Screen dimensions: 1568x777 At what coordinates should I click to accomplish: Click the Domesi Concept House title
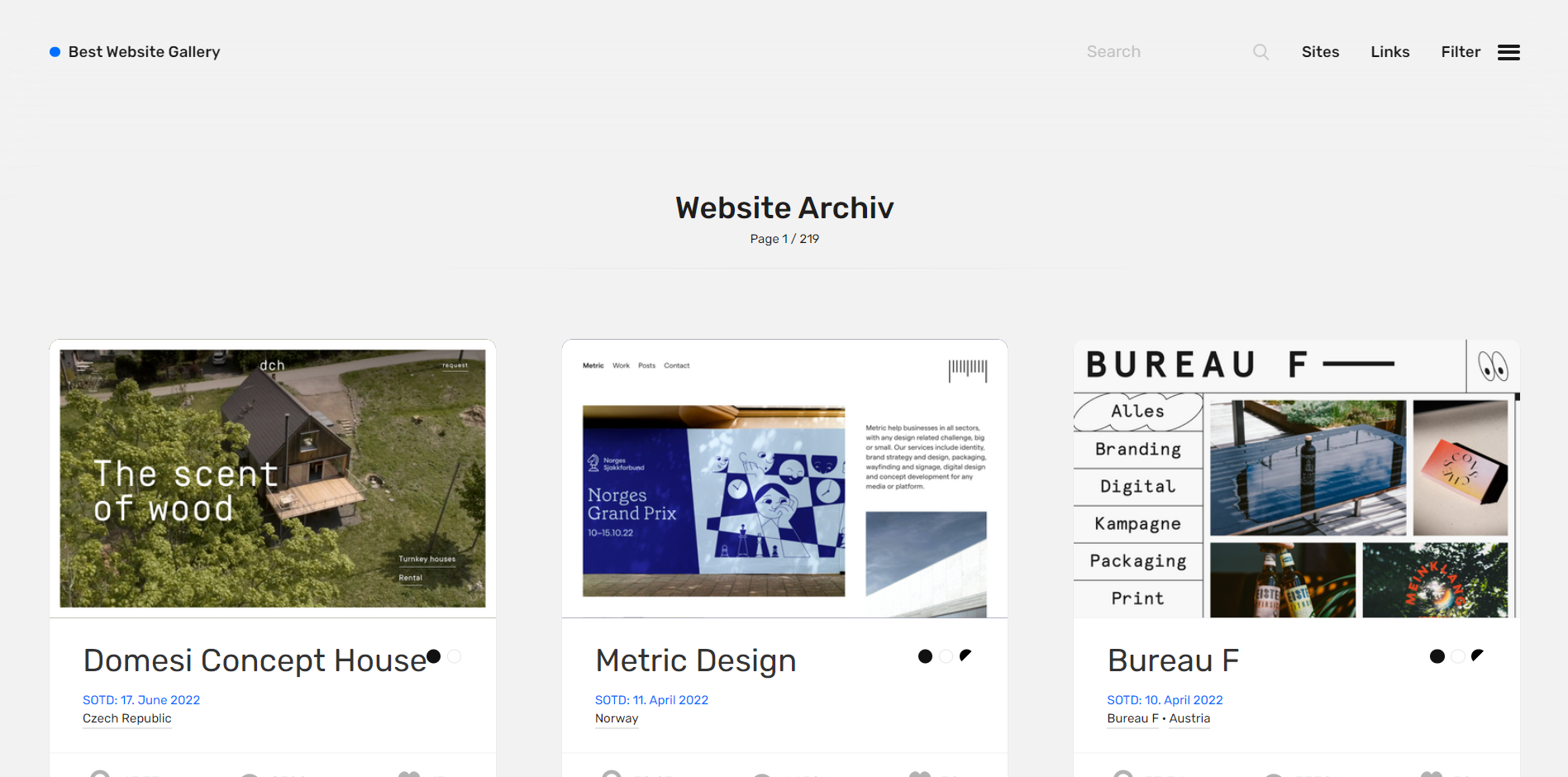(255, 660)
